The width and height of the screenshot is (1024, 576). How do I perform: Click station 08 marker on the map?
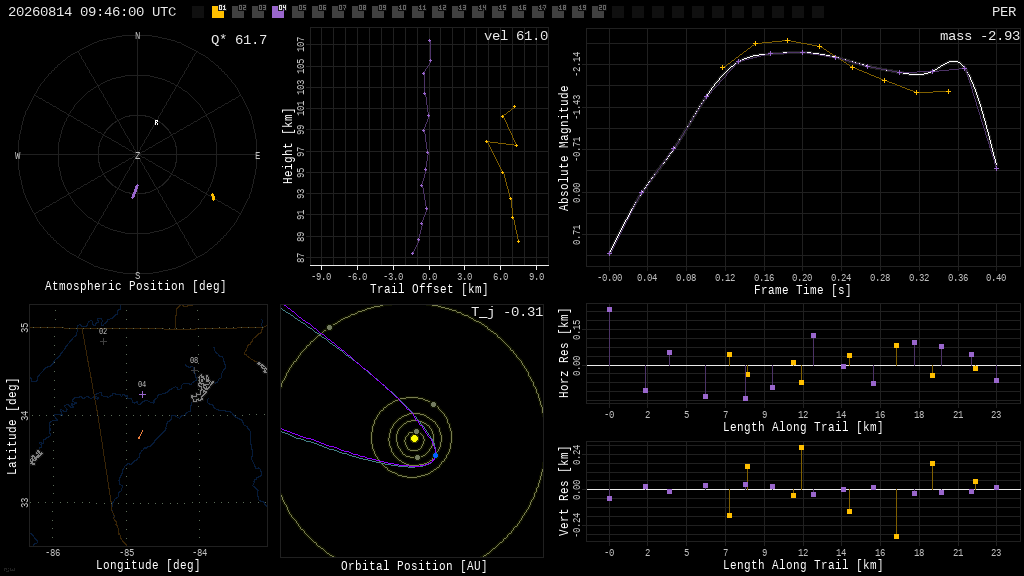(194, 370)
